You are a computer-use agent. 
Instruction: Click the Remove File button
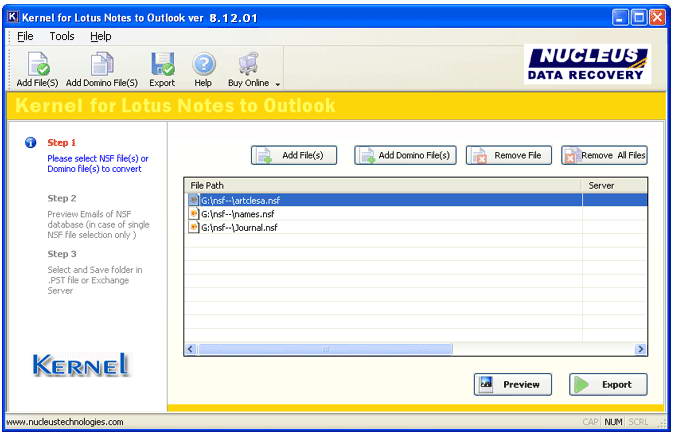(509, 155)
